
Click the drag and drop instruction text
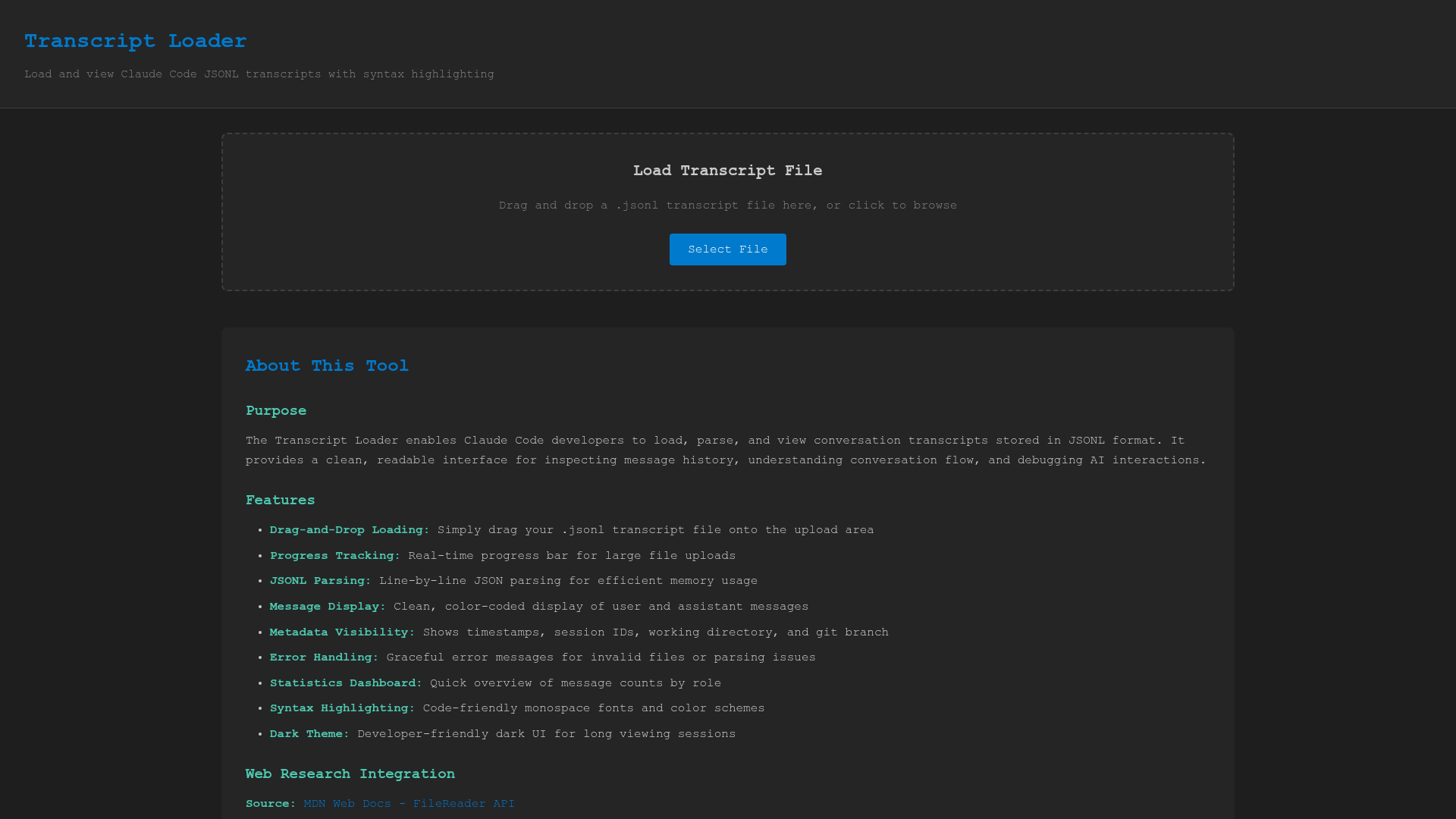(727, 206)
